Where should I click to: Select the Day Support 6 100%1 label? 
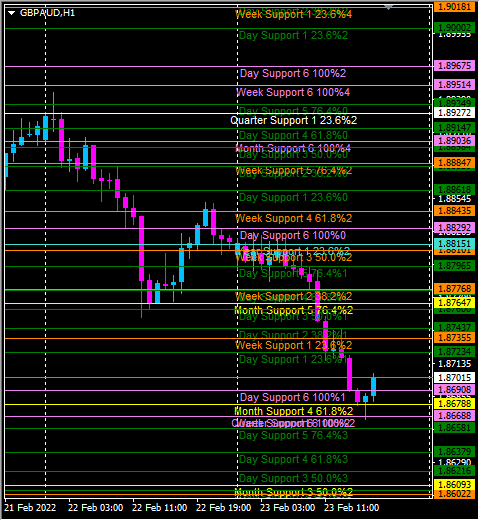click(293, 397)
